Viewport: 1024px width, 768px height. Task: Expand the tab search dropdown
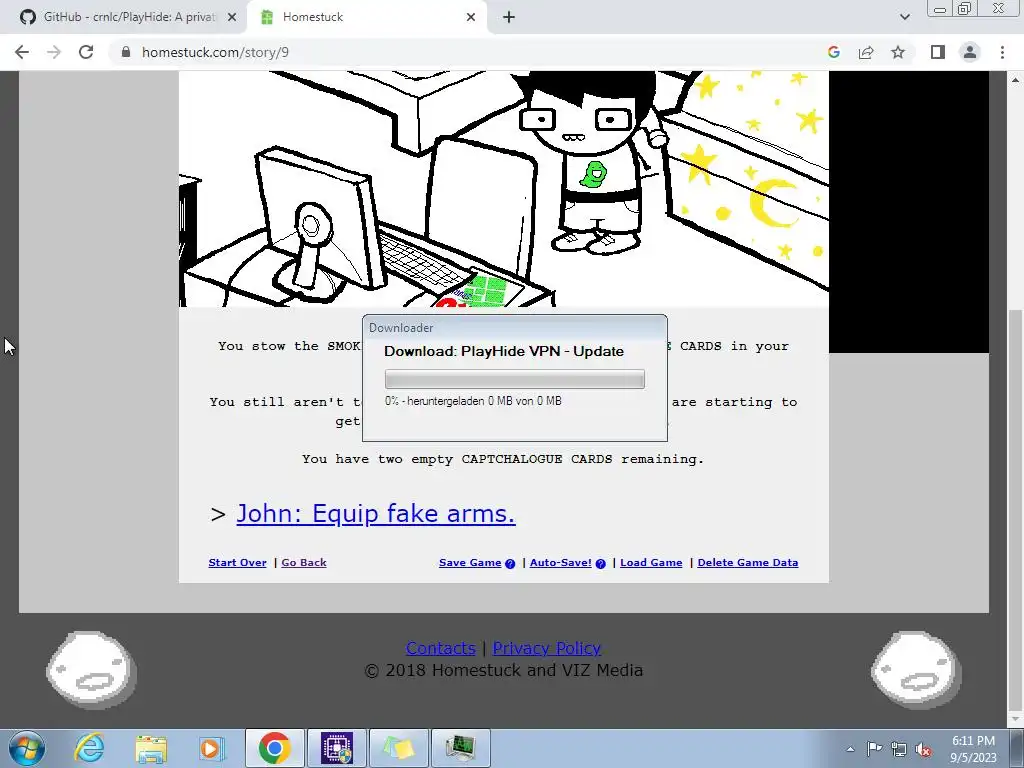904,17
